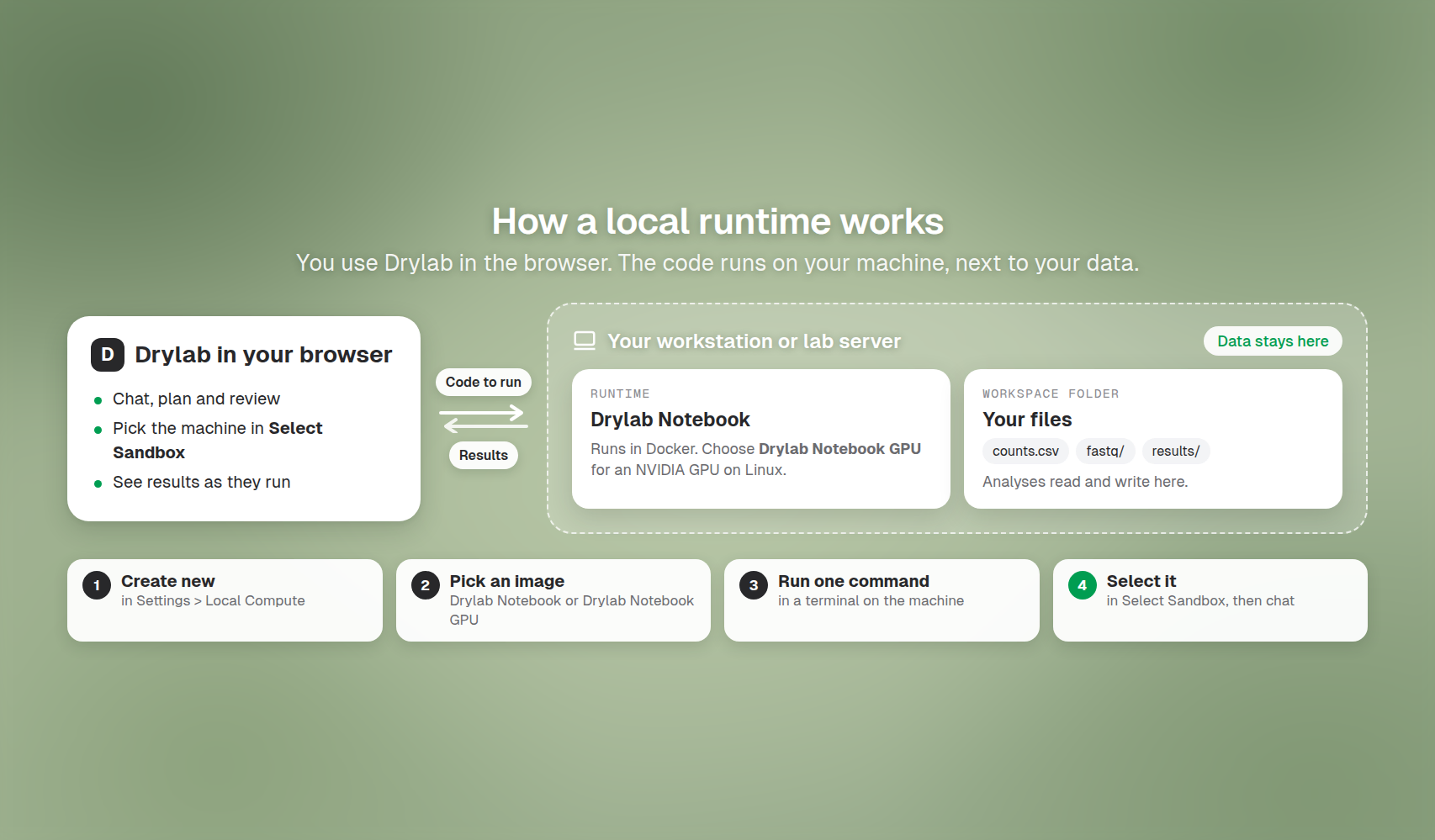Image resolution: width=1435 pixels, height=840 pixels.
Task: Select the fastq/ folder chip
Action: click(1105, 451)
